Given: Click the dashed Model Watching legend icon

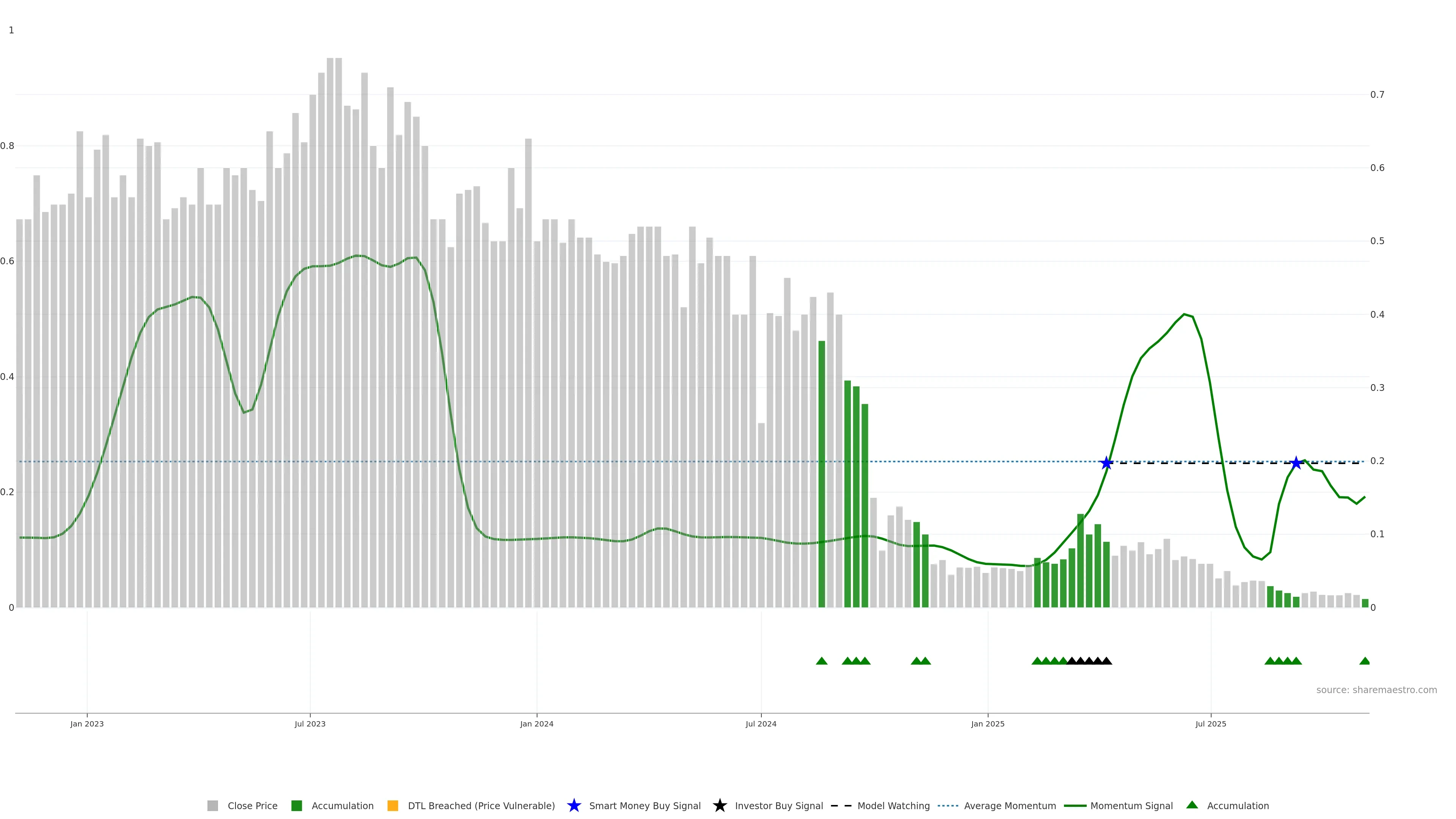Looking at the screenshot, I should pos(841,806).
